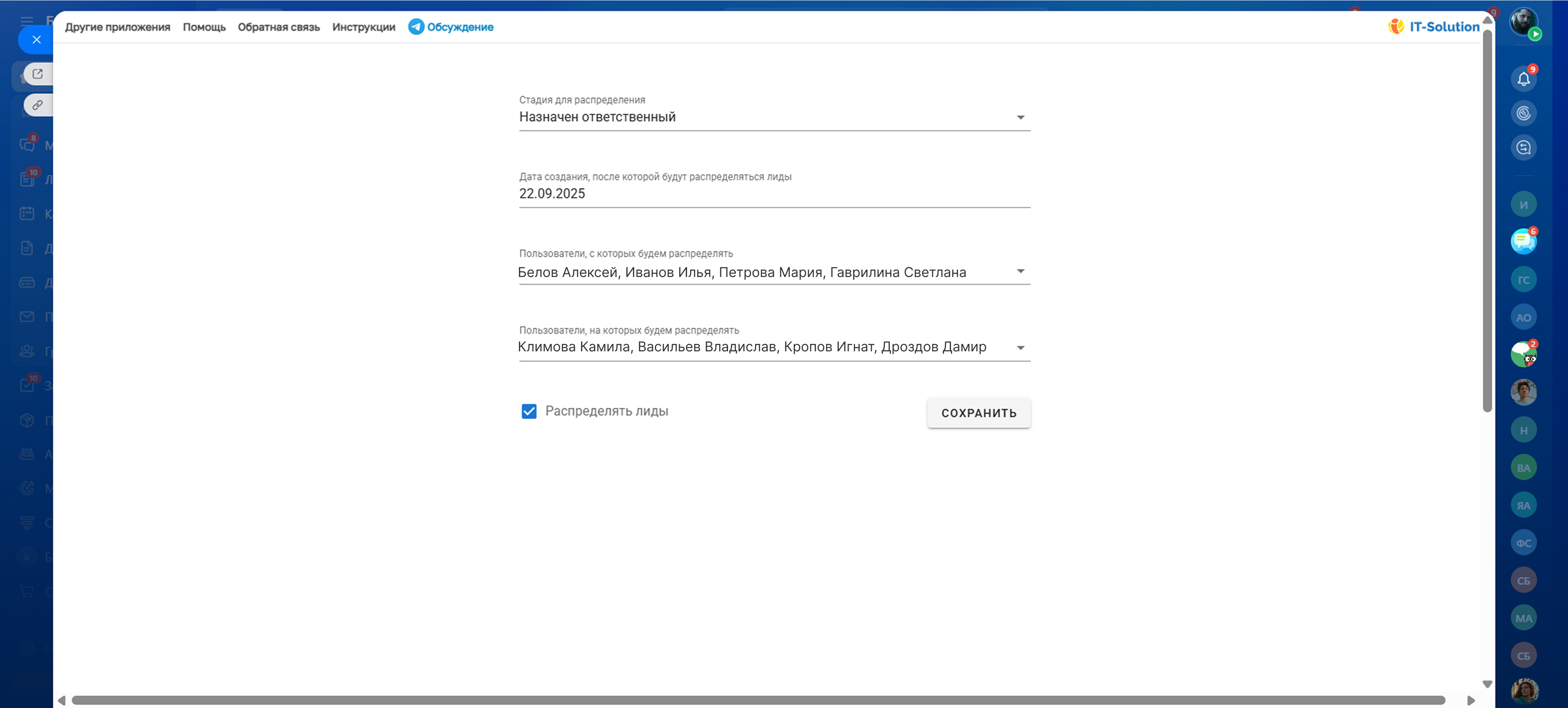Click the horizontal scrollbar at bottom
Image resolution: width=1568 pixels, height=708 pixels.
(758, 700)
